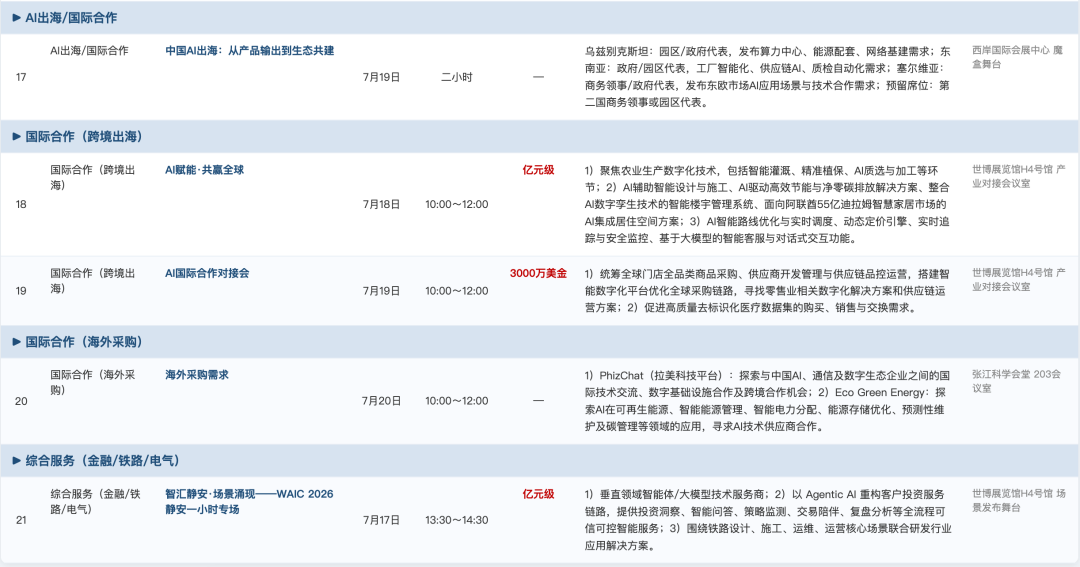
Task: Click the 7月20日 date cell
Action: [382, 401]
